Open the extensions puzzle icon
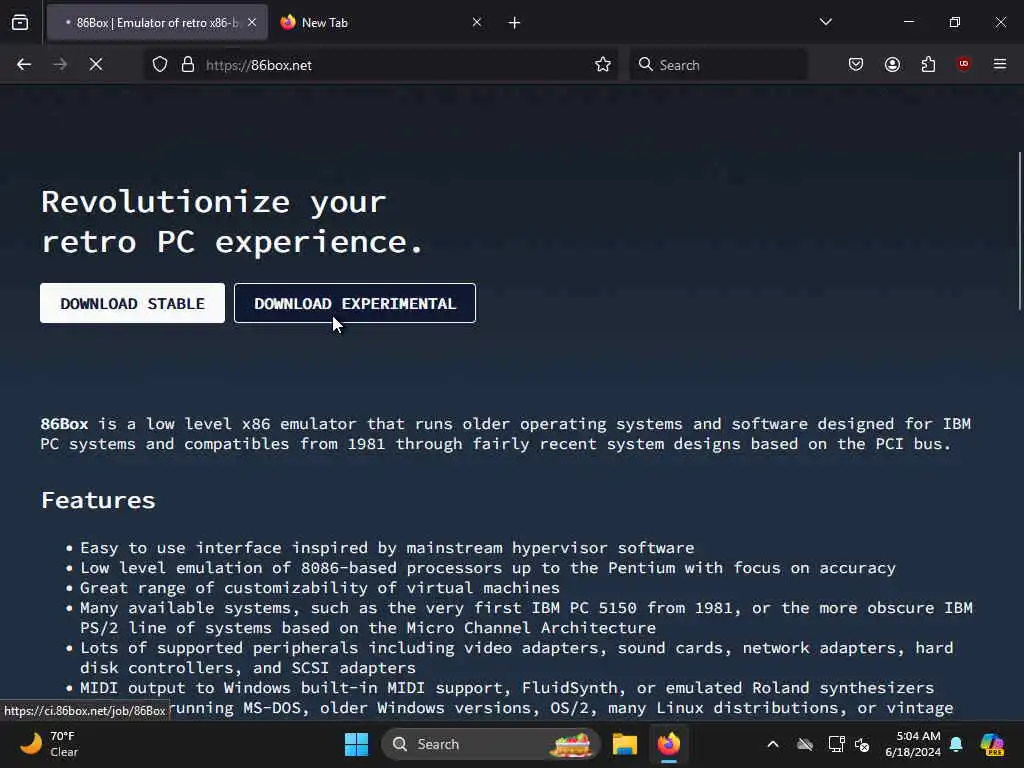The width and height of the screenshot is (1024, 768). pos(928,64)
